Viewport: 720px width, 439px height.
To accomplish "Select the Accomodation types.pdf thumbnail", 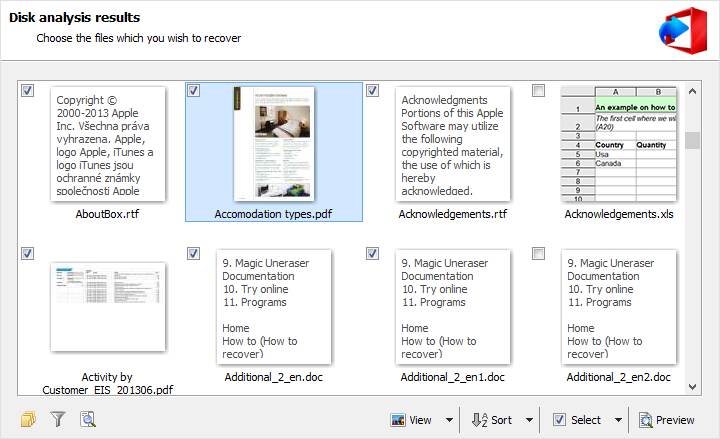I will tap(274, 144).
